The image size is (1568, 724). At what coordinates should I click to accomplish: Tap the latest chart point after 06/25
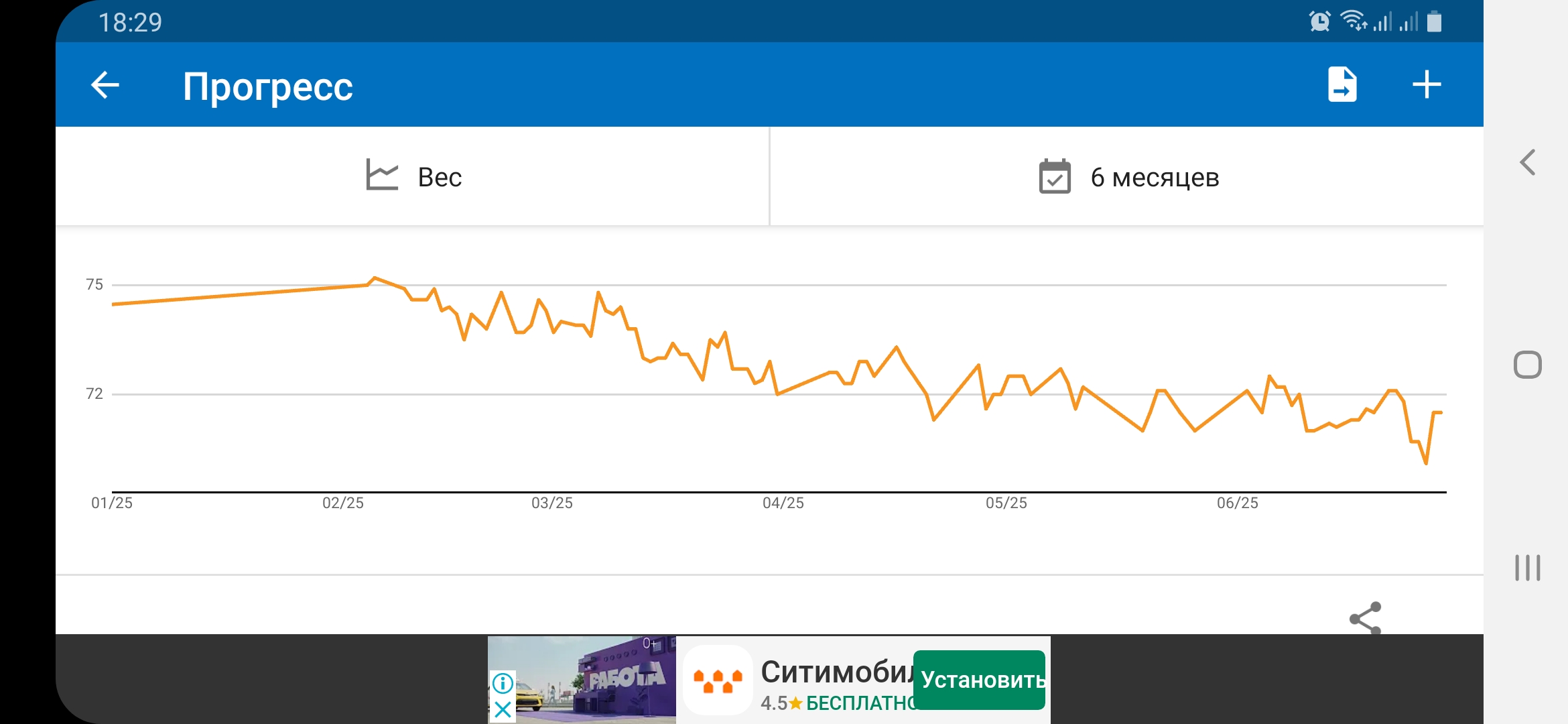1441,412
